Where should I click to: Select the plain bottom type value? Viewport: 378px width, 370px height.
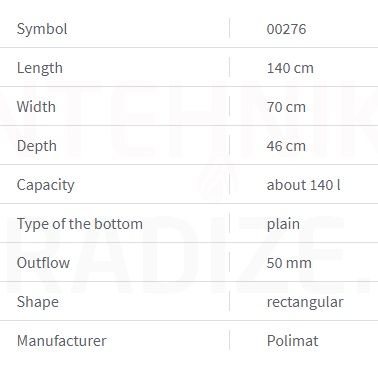pos(283,225)
